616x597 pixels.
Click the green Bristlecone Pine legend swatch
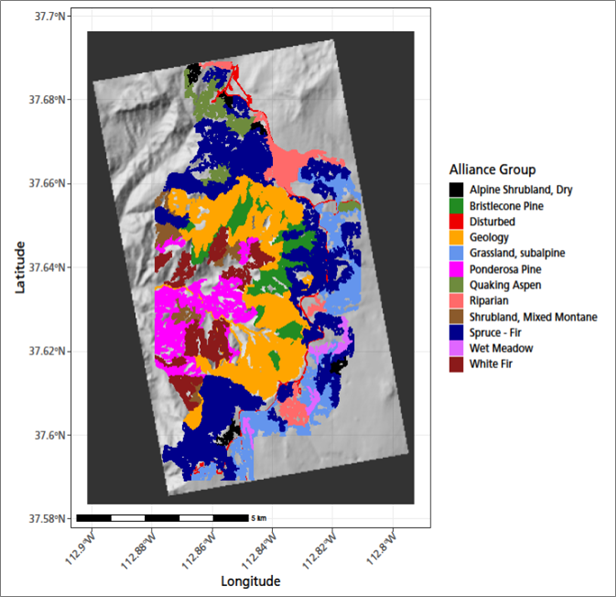click(x=456, y=206)
